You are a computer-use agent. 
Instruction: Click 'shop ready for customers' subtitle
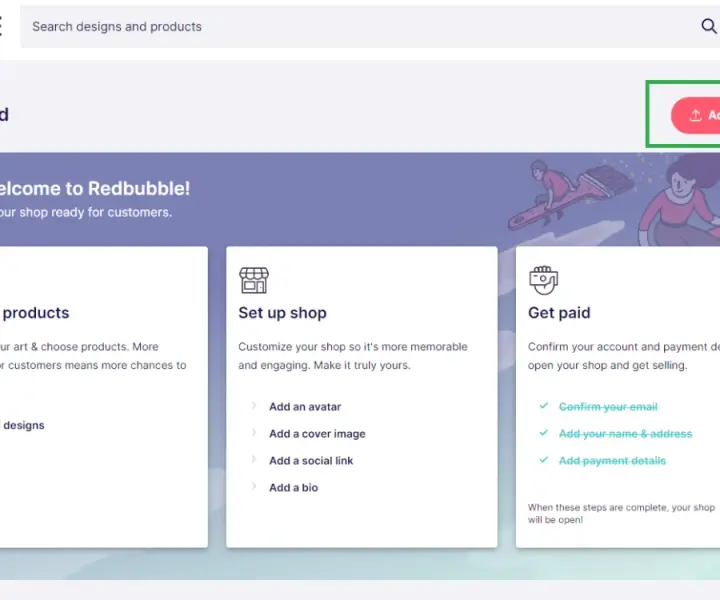(x=86, y=213)
